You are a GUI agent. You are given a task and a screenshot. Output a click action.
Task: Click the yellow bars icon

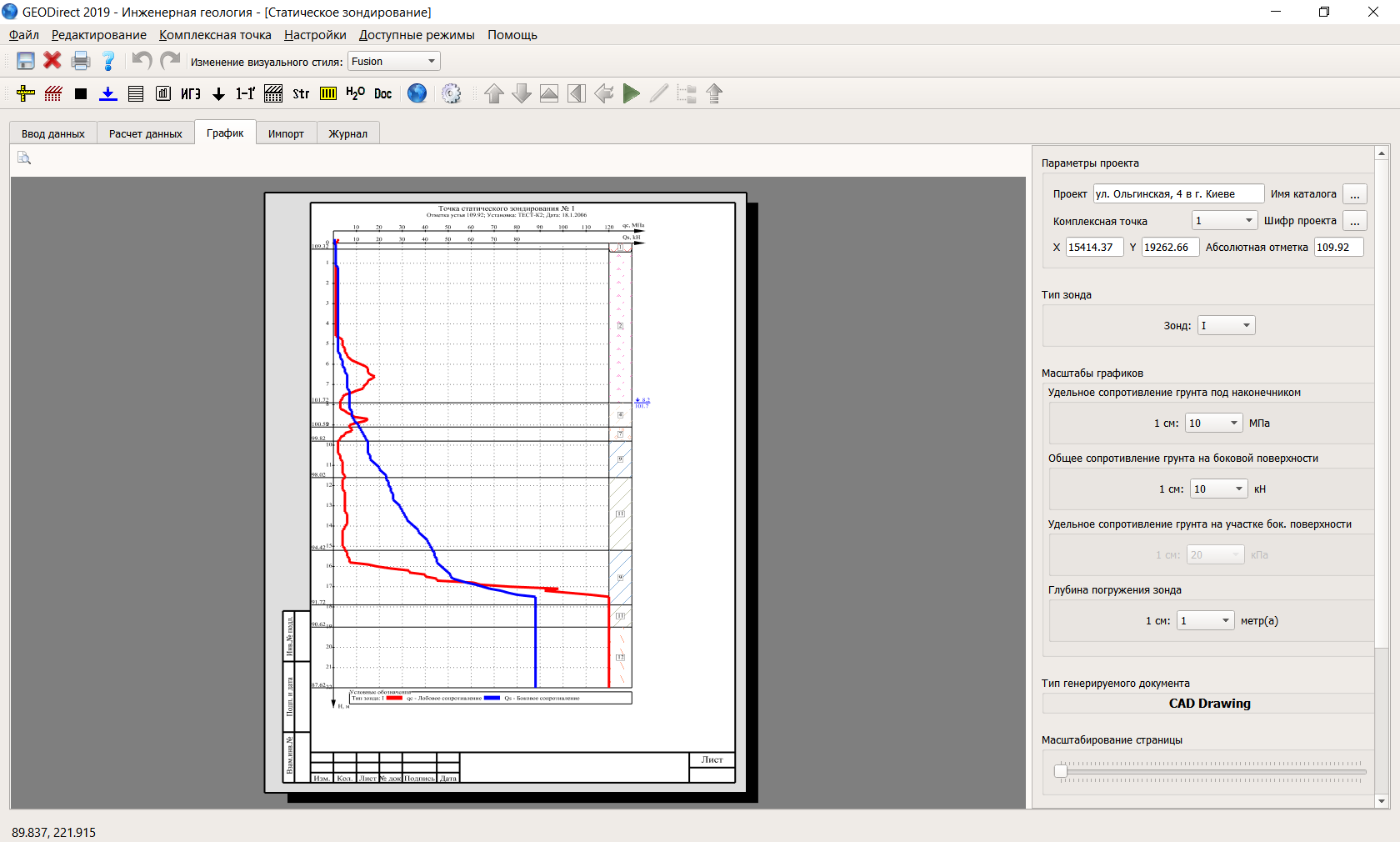click(328, 93)
